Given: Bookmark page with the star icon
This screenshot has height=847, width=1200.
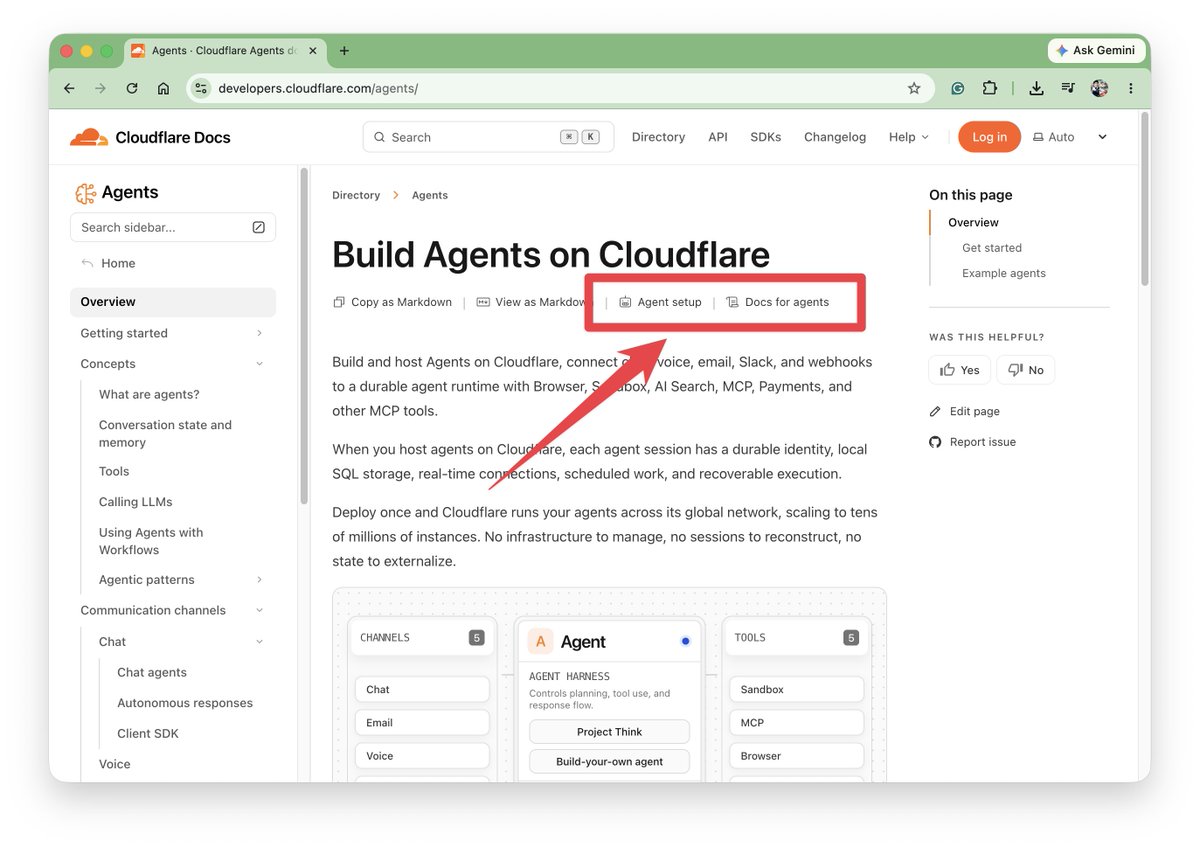Looking at the screenshot, I should tap(914, 88).
